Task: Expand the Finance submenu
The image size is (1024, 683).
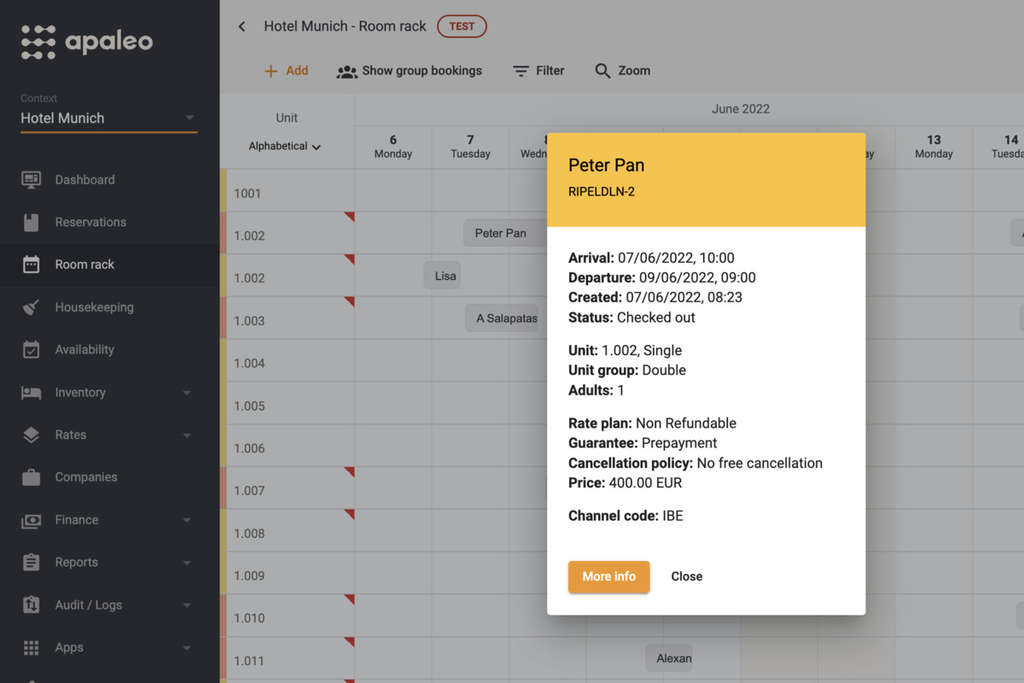Action: point(186,520)
